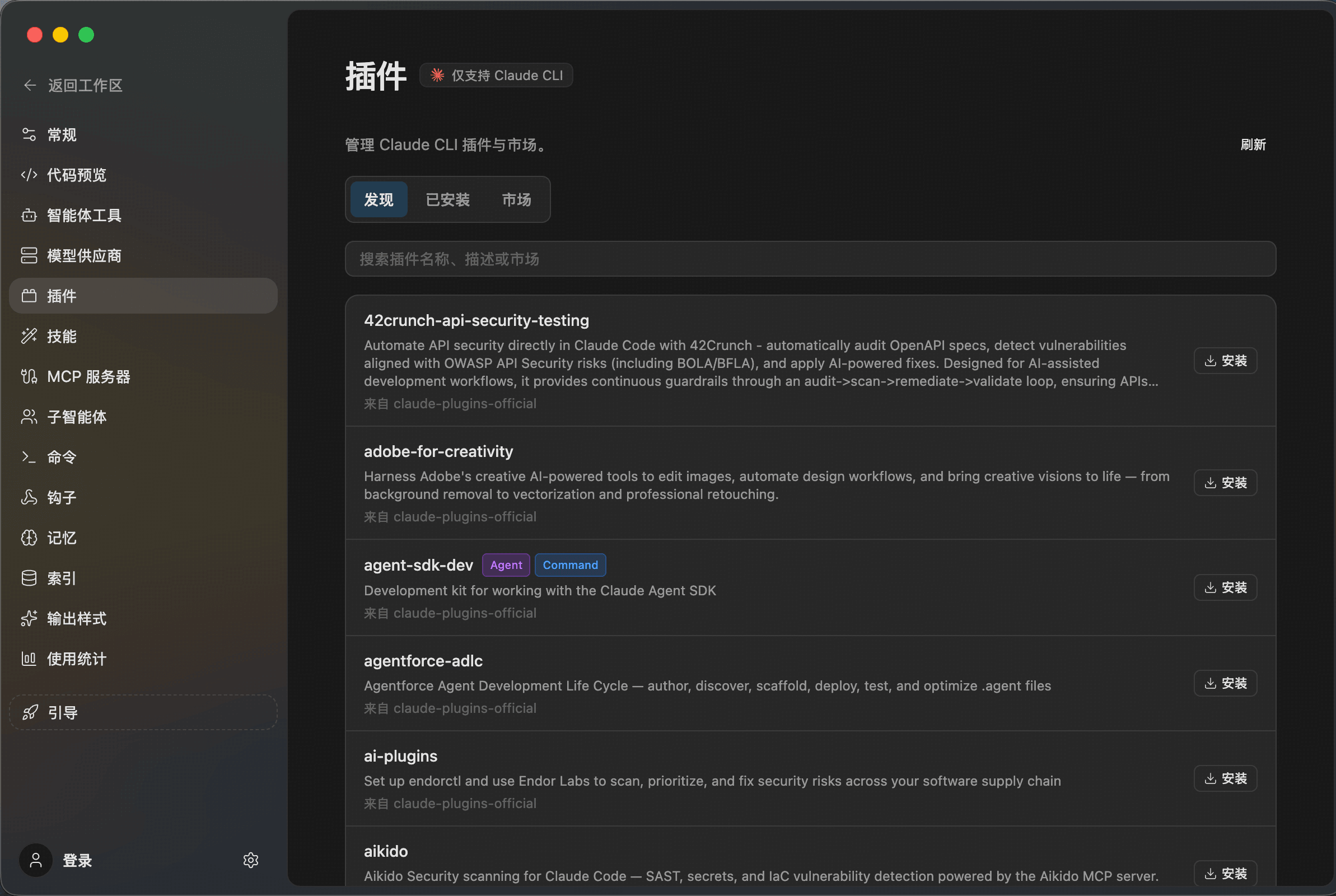
Task: Click the 命令 terminal prompt icon
Action: [29, 457]
